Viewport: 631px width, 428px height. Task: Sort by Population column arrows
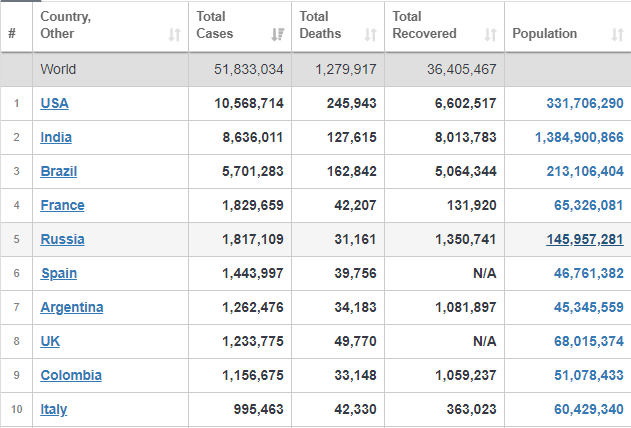[x=617, y=35]
